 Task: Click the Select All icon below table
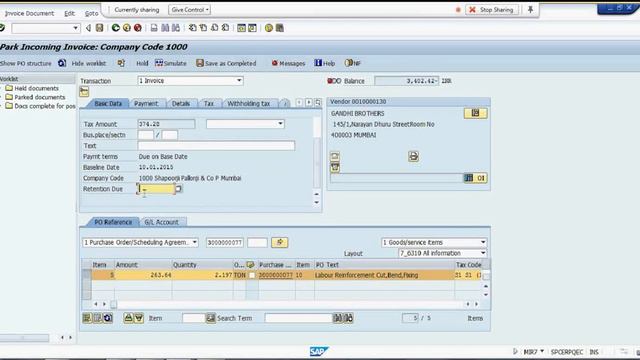pyautogui.click(x=87, y=318)
